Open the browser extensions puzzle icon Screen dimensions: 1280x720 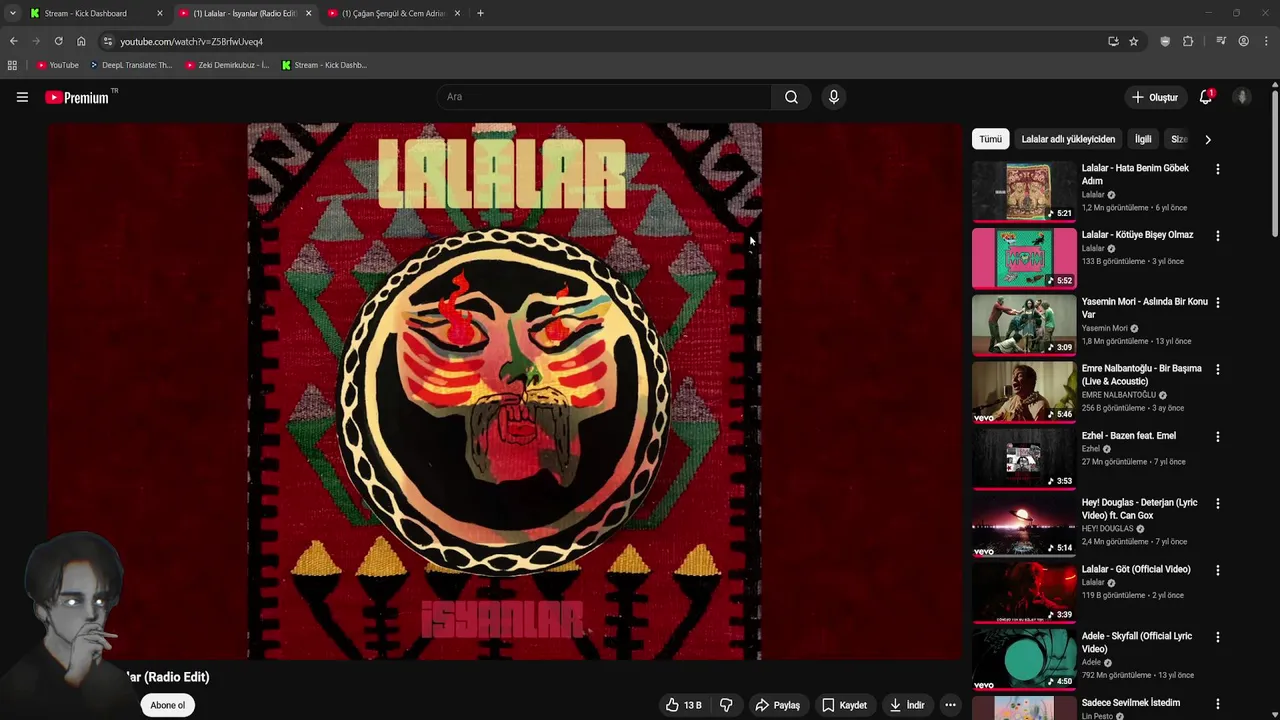[x=1188, y=41]
